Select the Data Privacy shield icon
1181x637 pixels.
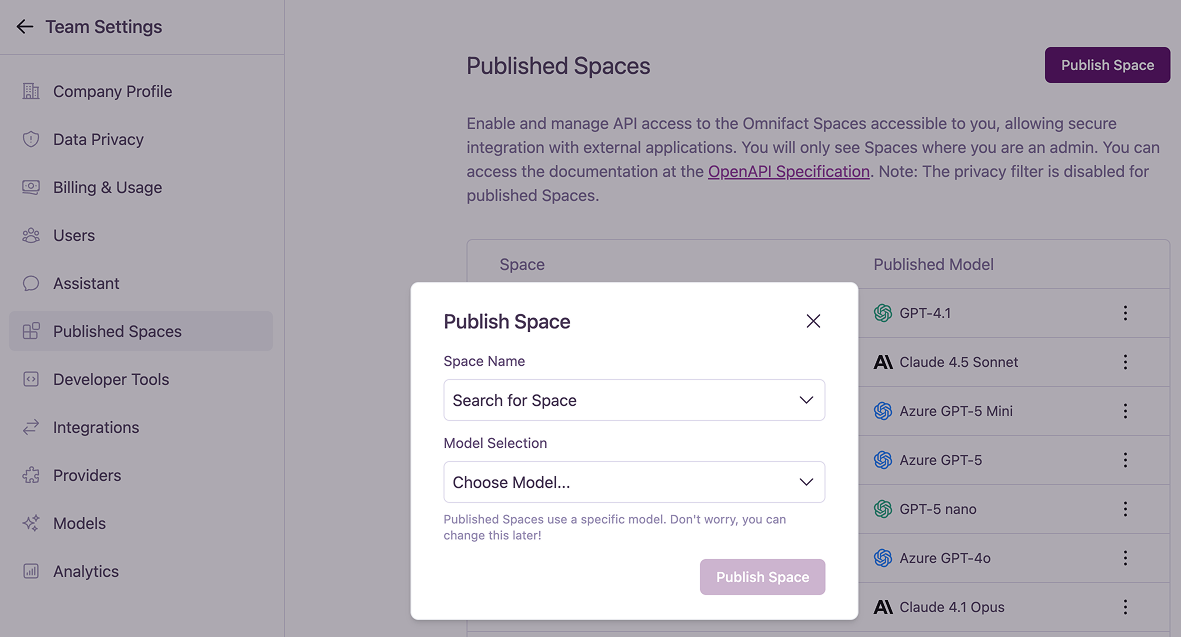31,139
